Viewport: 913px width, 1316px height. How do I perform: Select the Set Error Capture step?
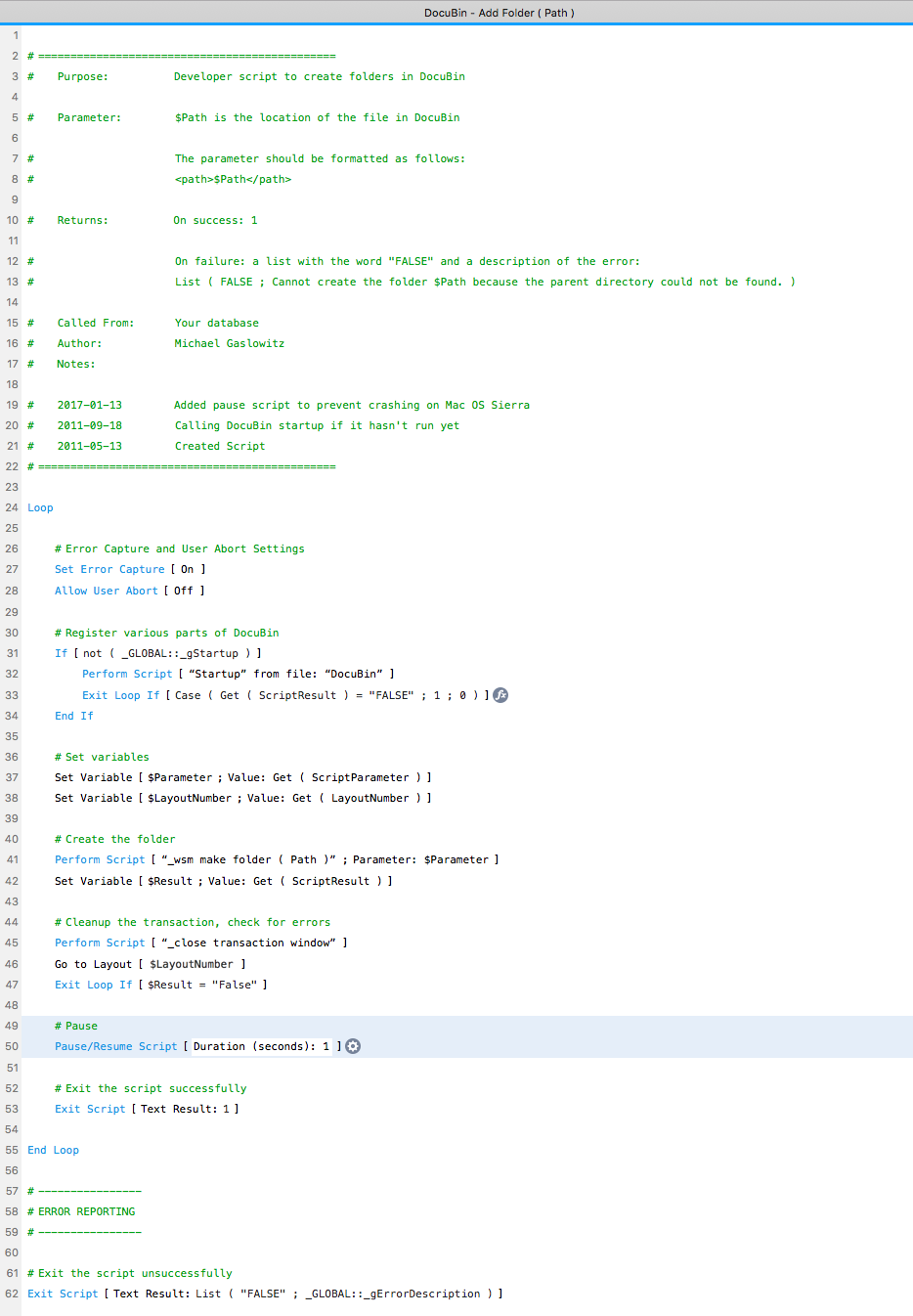point(130,569)
